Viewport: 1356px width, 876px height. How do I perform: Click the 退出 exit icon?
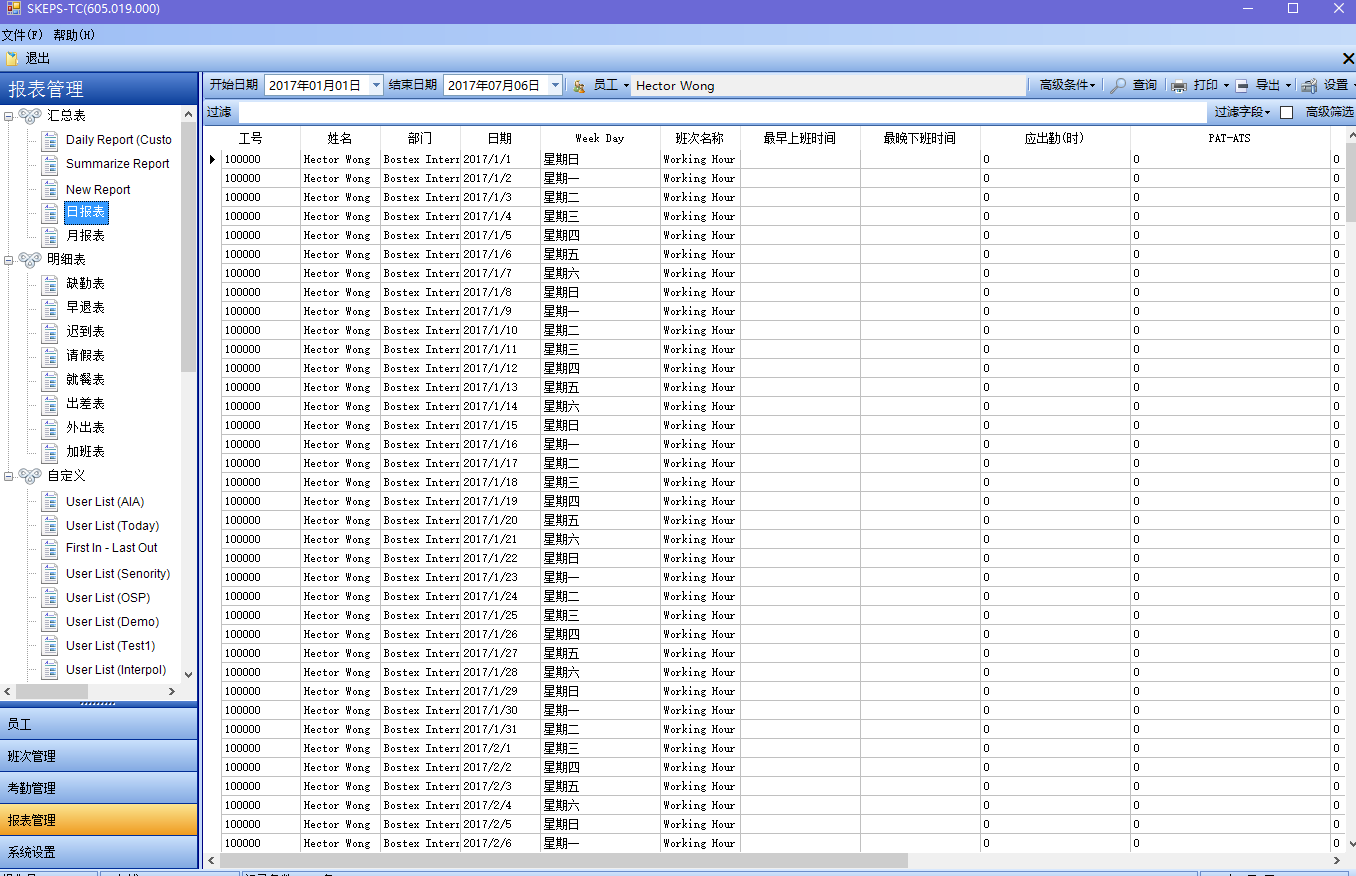pos(12,59)
